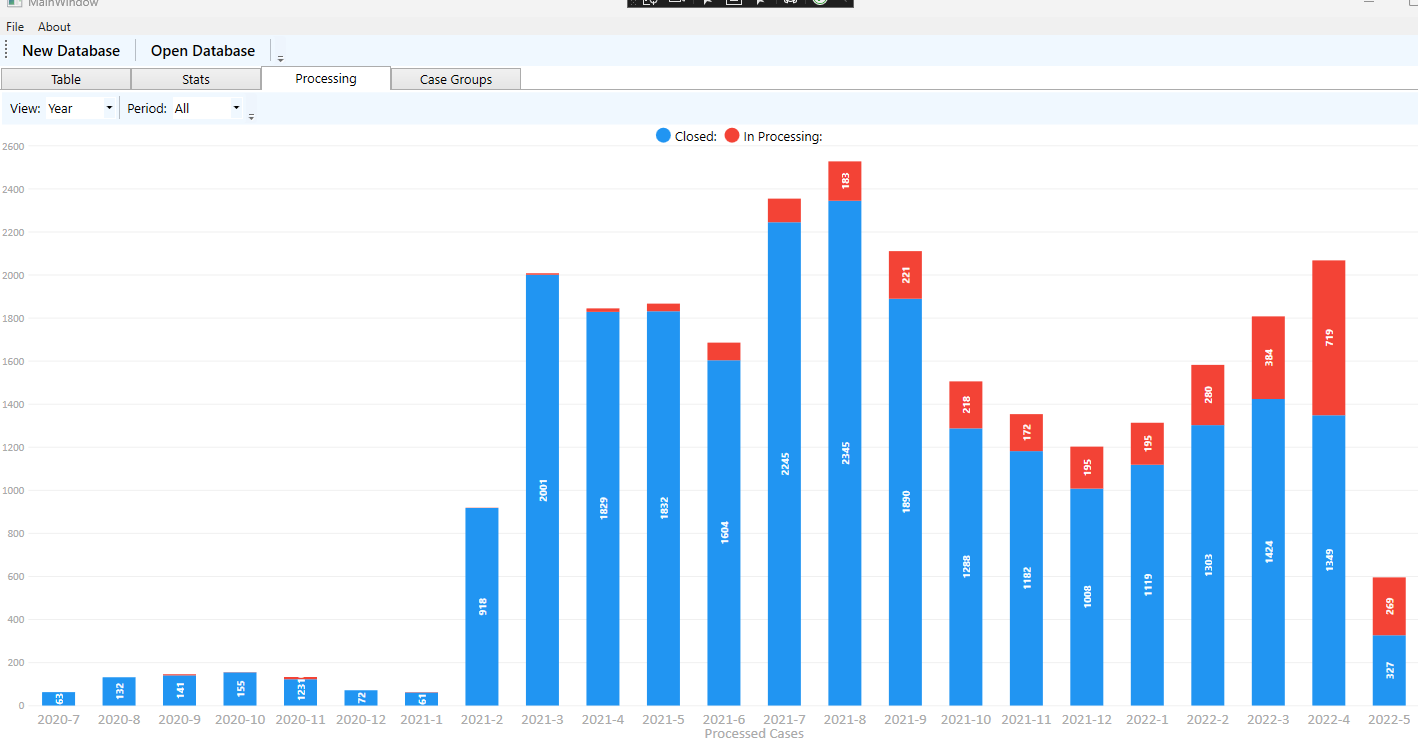Screen dimensions: 1418x746
Task: Expand the View/Period toolbar overflow arrow
Action: pos(251,116)
